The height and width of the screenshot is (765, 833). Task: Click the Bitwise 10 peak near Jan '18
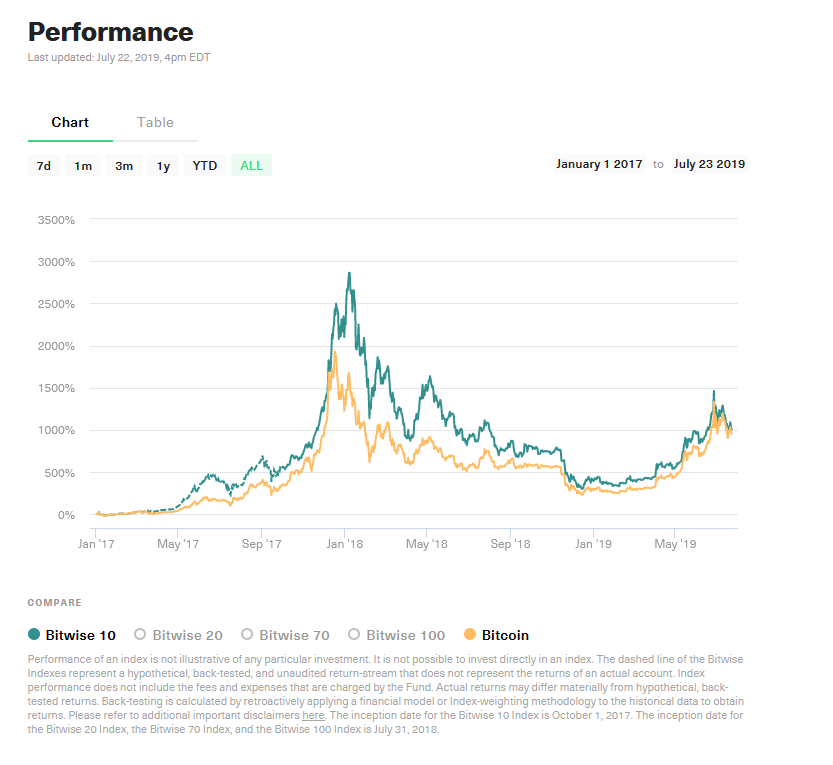pyautogui.click(x=348, y=273)
